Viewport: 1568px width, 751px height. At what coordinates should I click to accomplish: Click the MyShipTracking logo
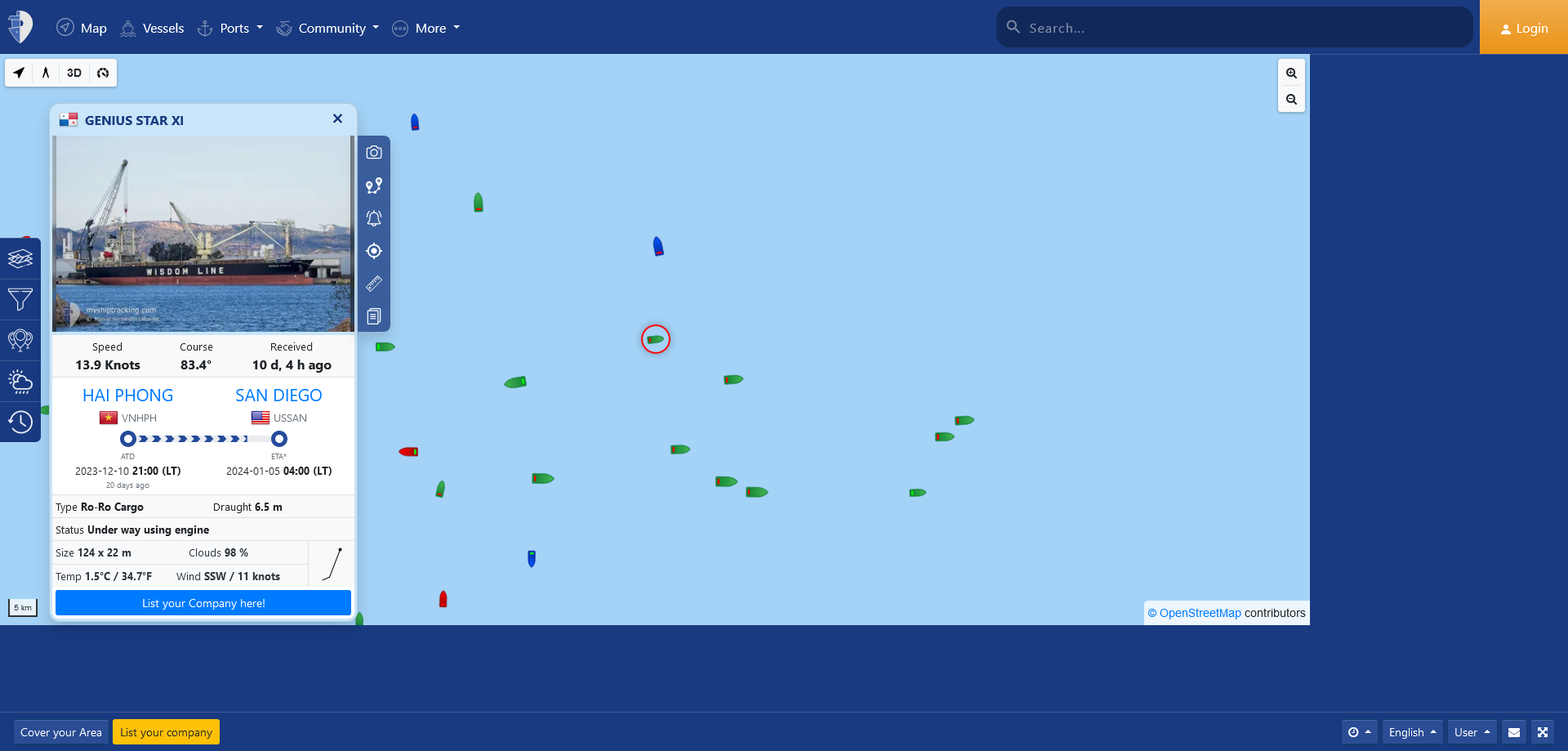[x=20, y=27]
